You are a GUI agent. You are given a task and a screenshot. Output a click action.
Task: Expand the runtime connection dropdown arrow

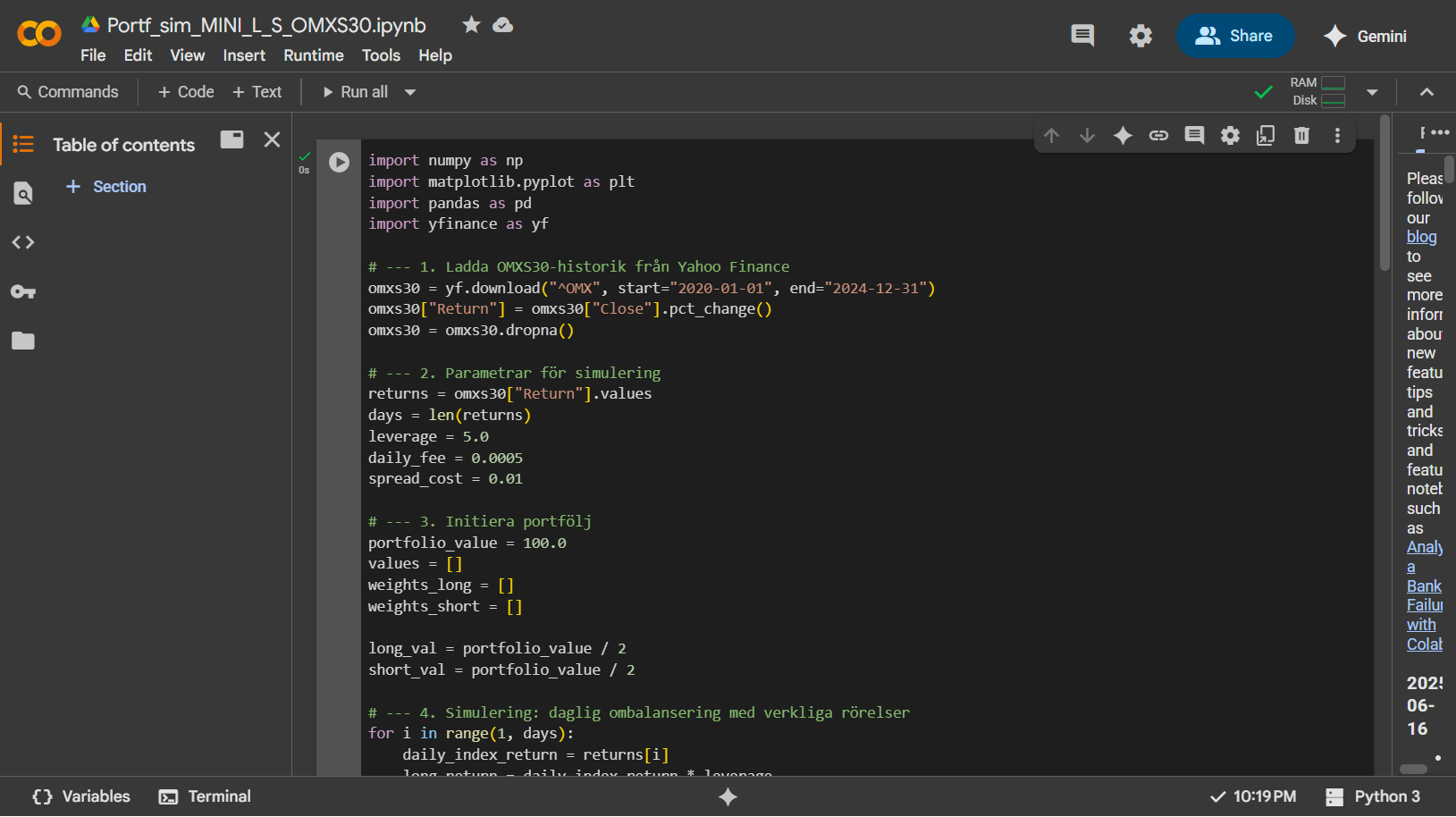[x=1372, y=92]
